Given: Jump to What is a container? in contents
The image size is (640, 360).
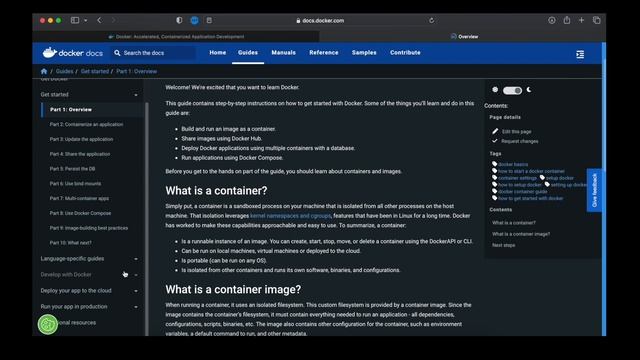Looking at the screenshot, I should click(514, 223).
